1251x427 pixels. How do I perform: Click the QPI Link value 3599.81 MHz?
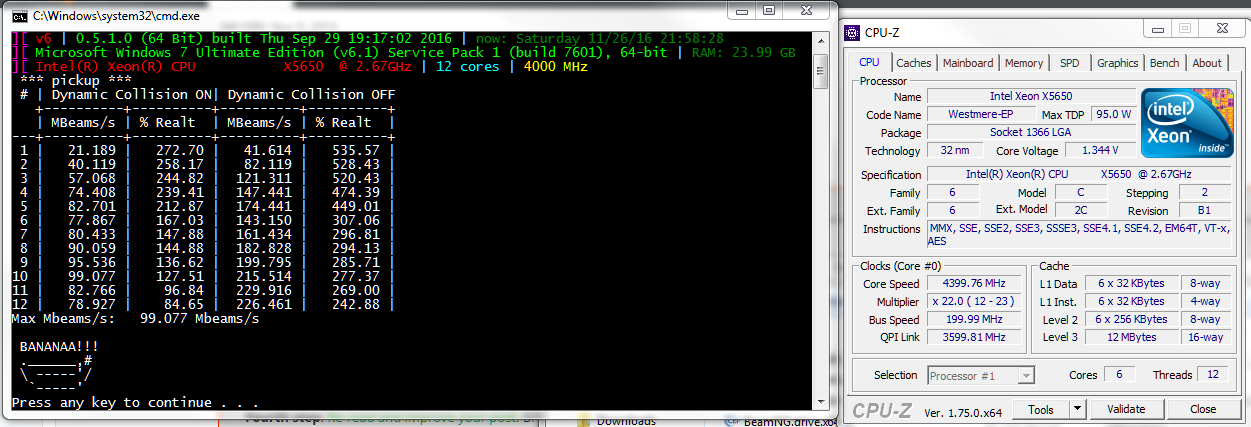coord(973,337)
